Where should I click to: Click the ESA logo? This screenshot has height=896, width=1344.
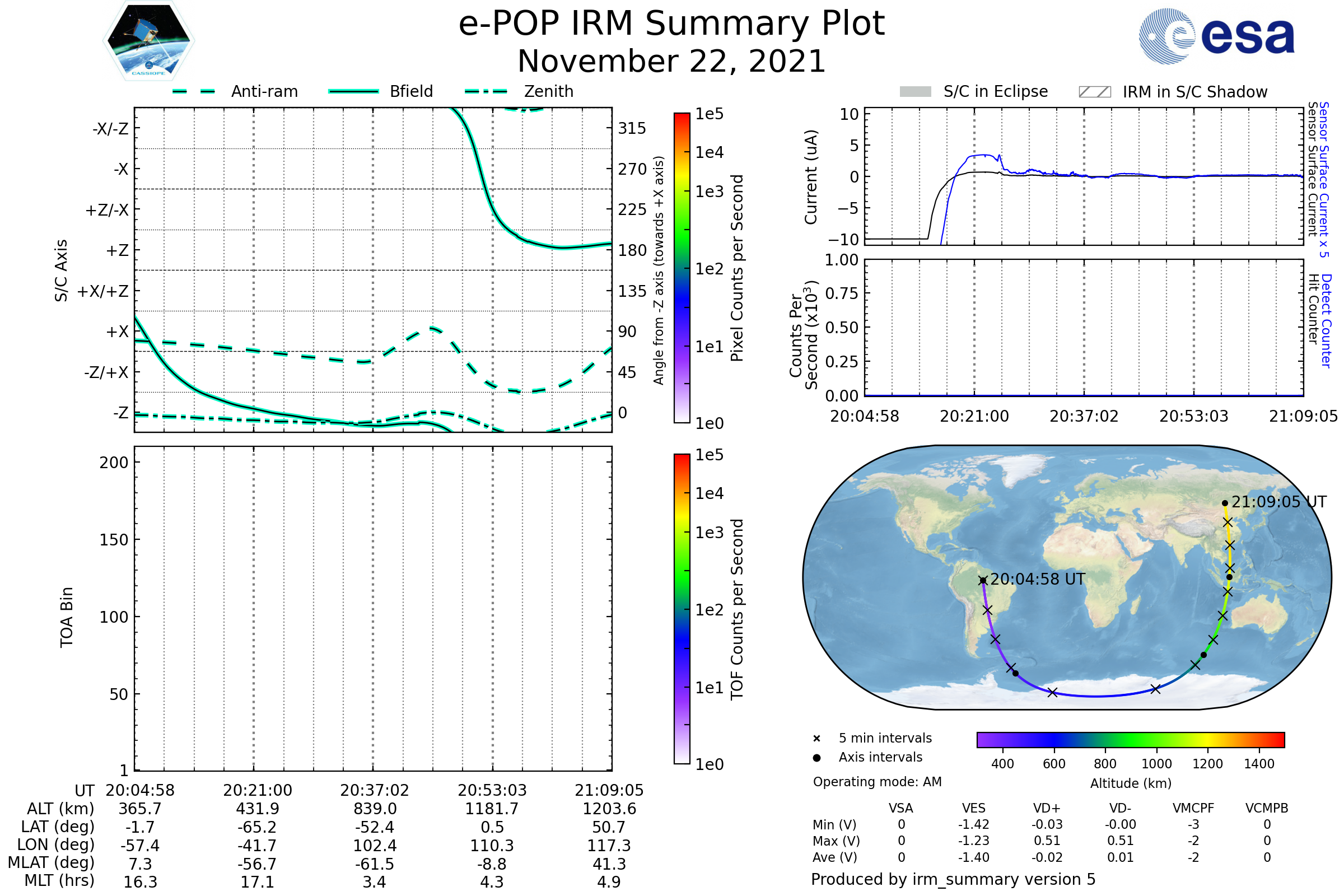click(1217, 36)
